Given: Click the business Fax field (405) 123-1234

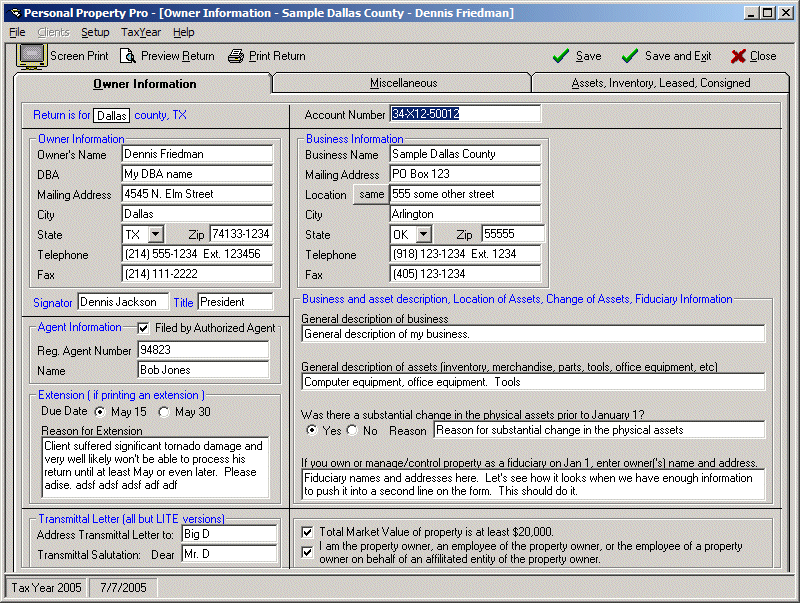Looking at the screenshot, I should coord(465,274).
